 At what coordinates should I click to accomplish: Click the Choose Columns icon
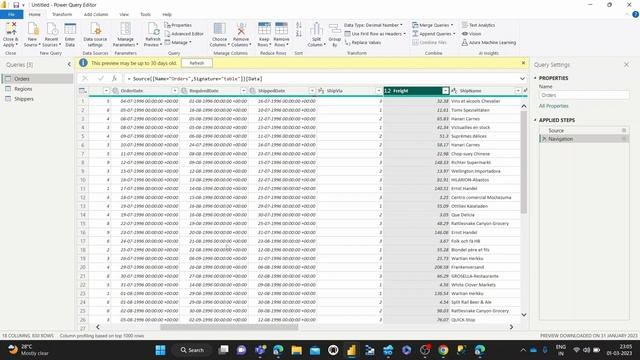pos(220,29)
